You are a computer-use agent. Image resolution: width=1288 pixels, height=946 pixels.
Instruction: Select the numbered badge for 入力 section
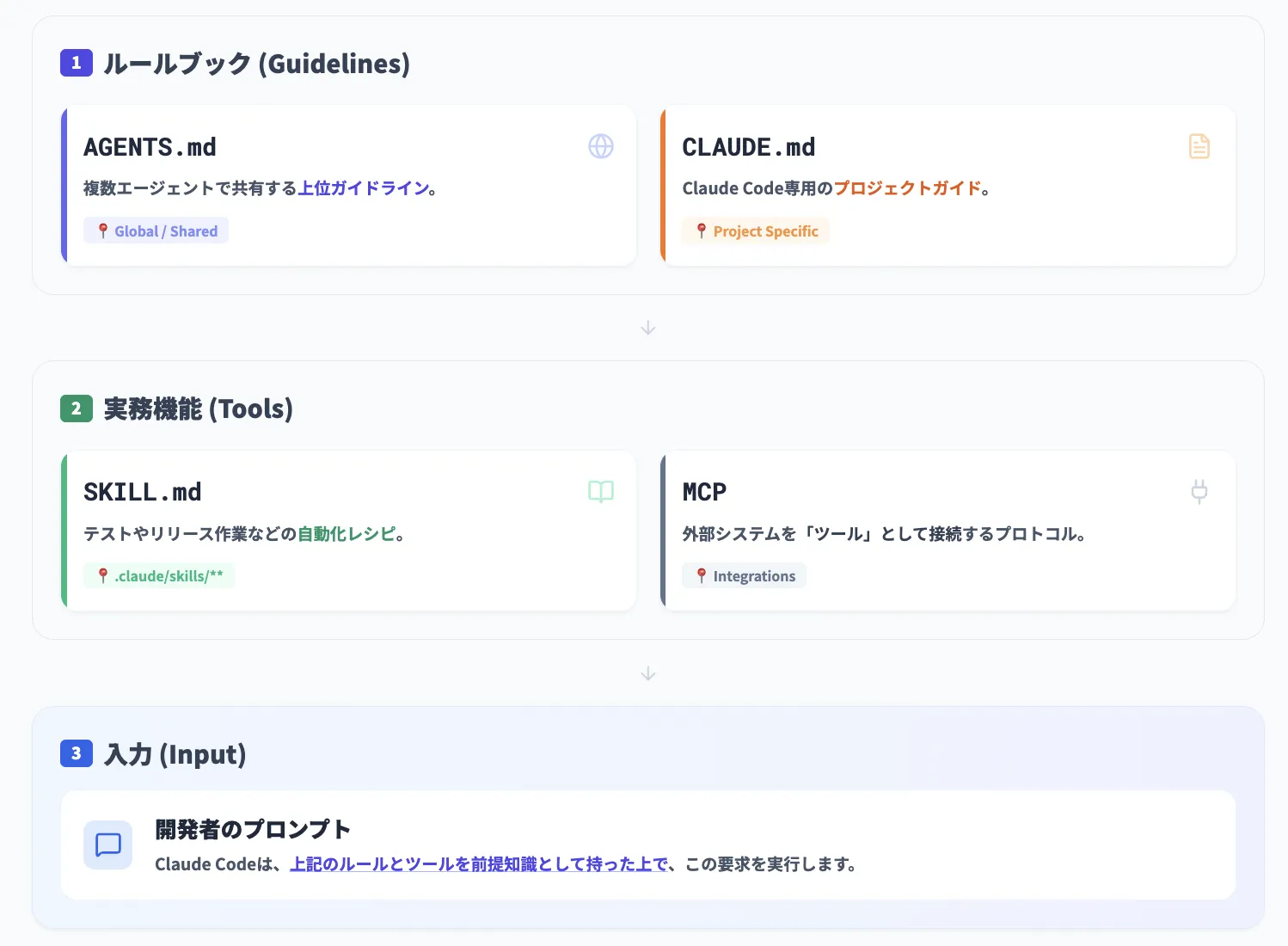click(76, 753)
